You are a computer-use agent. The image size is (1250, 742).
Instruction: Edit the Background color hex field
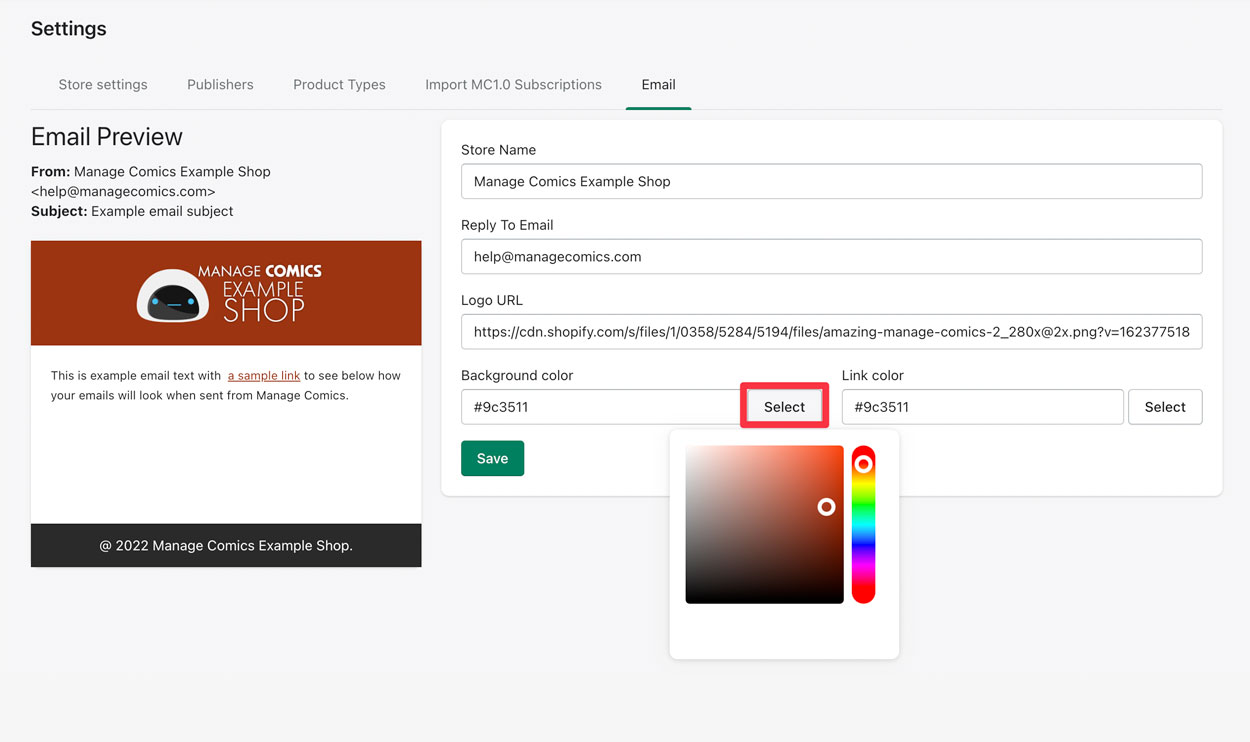pos(600,407)
